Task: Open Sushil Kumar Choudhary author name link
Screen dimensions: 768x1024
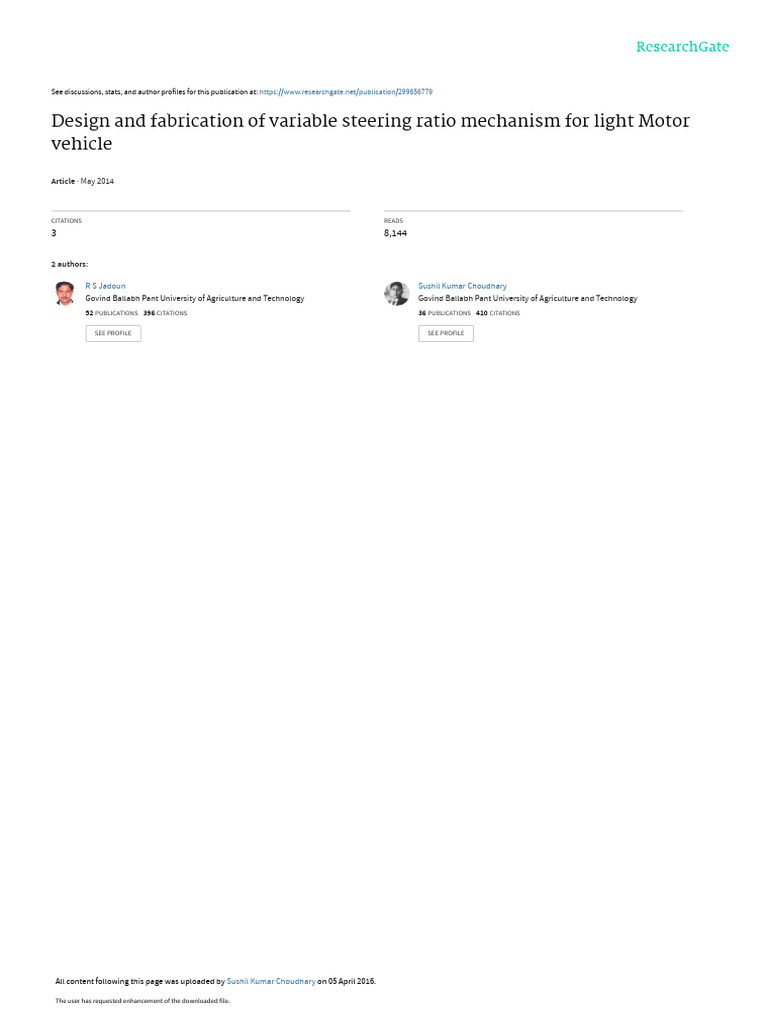Action: [x=462, y=286]
